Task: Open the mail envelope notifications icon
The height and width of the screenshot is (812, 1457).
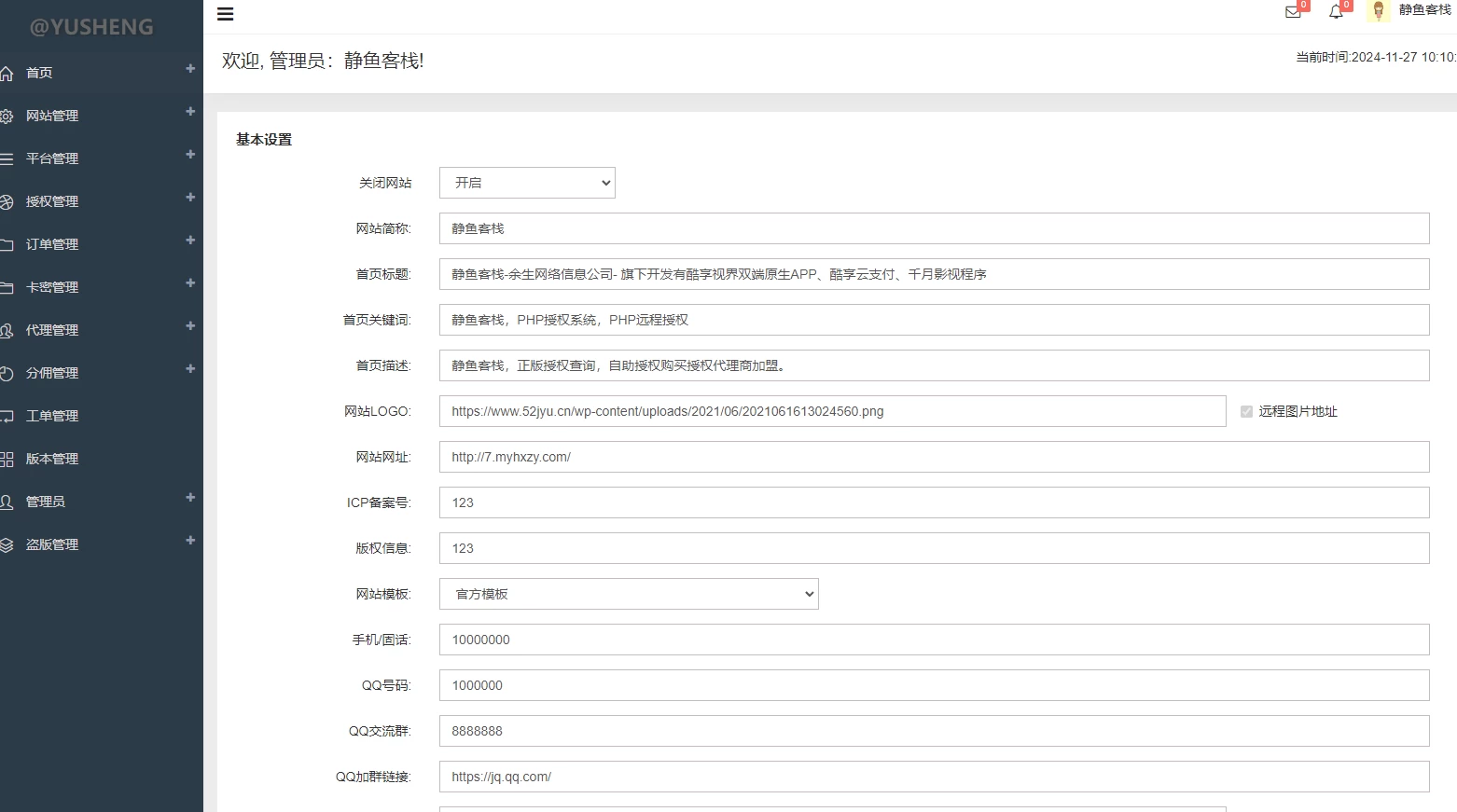Action: coord(1293,12)
